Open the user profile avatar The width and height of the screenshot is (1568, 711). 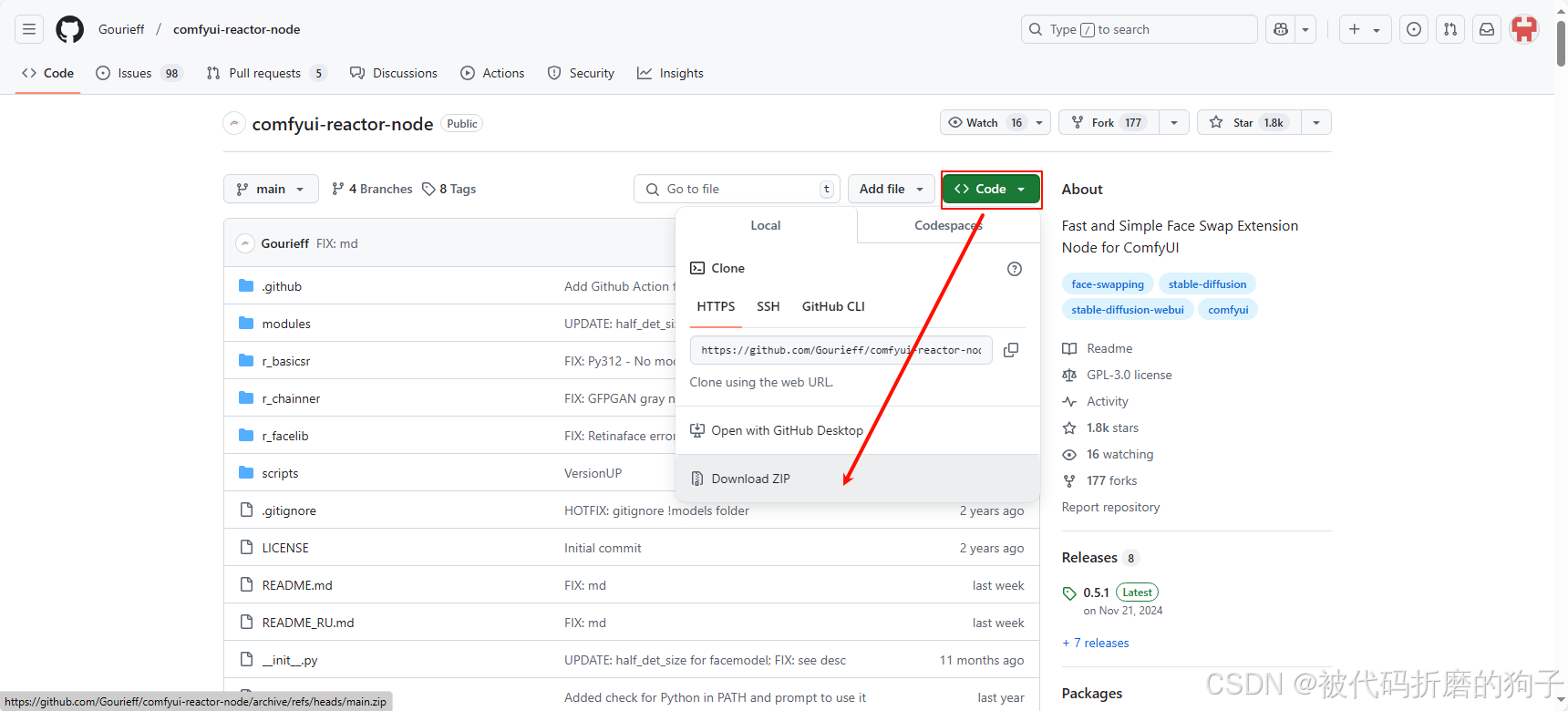pyautogui.click(x=1524, y=29)
